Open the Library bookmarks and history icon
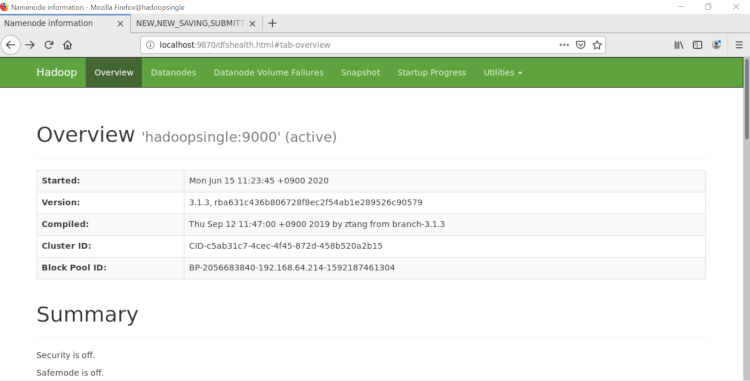Image resolution: width=750 pixels, height=381 pixels. pyautogui.click(x=679, y=45)
